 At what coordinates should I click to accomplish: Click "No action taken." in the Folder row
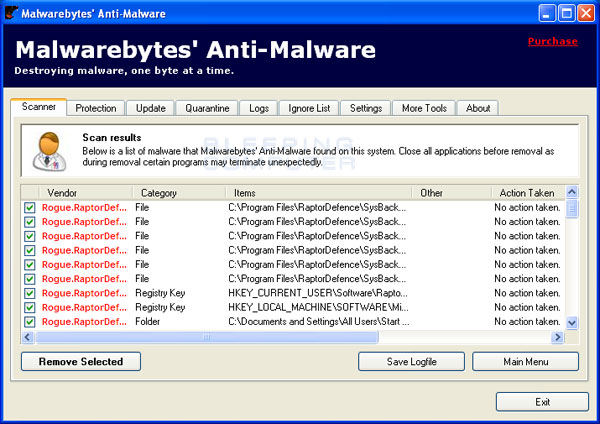point(527,322)
